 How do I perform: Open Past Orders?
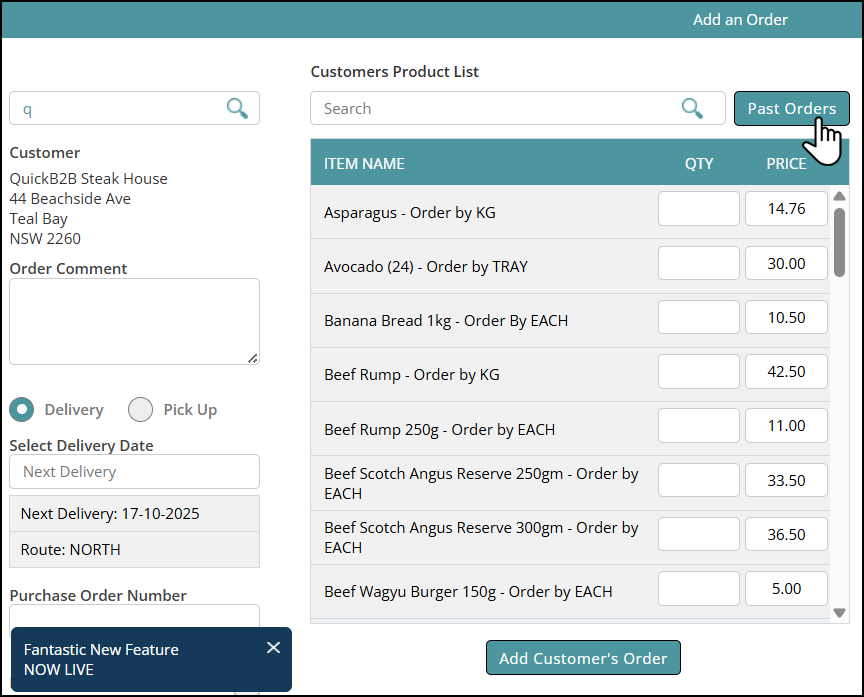[791, 108]
